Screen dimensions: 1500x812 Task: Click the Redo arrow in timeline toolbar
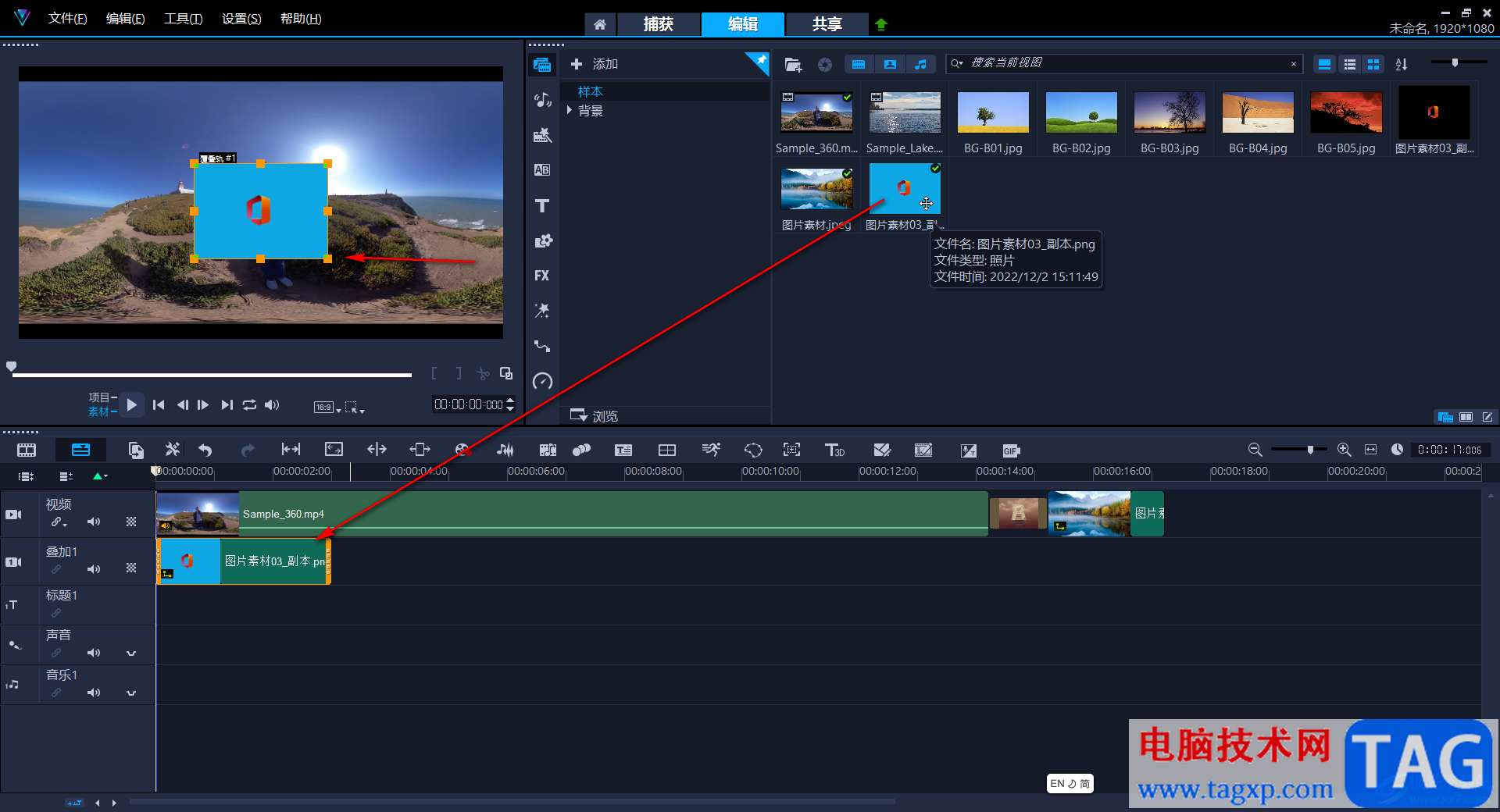coord(248,450)
